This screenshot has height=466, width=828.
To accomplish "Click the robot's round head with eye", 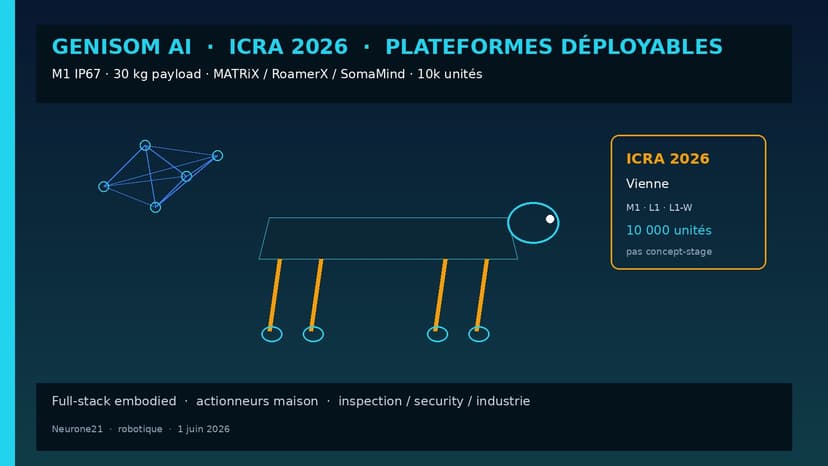I will pyautogui.click(x=533, y=223).
